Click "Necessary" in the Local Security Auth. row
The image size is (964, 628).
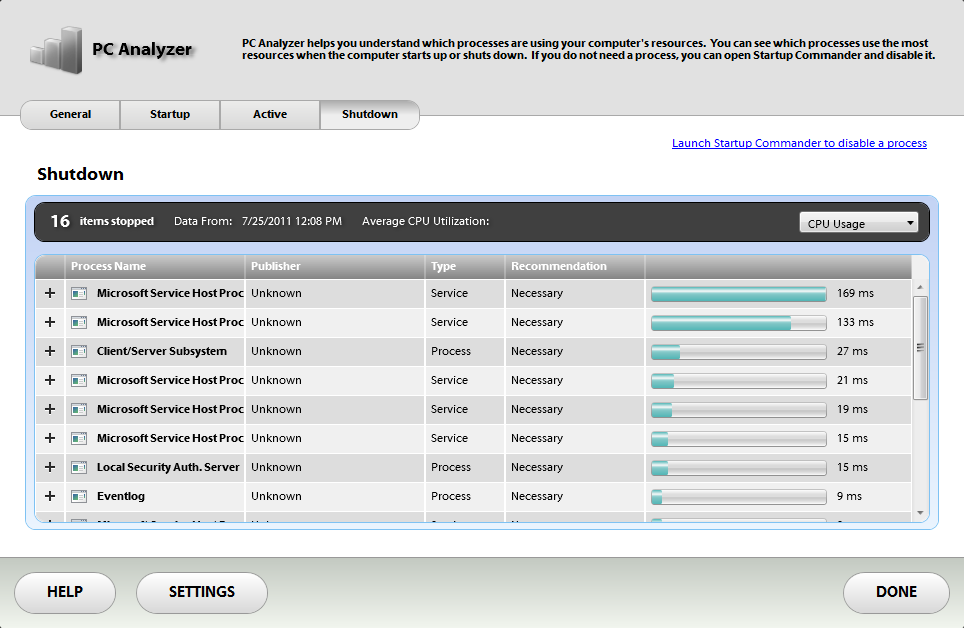tap(537, 467)
